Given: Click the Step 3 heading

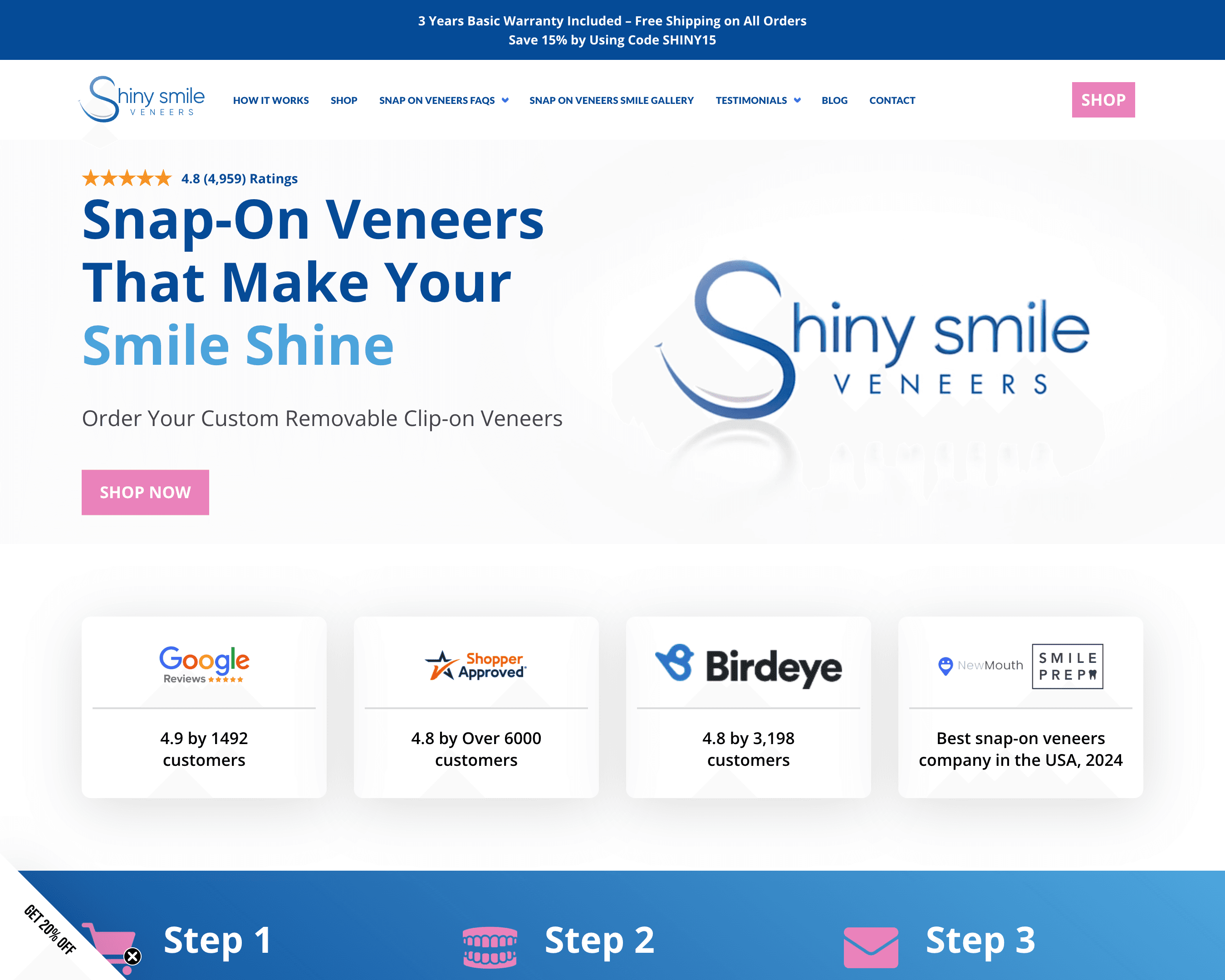Looking at the screenshot, I should 981,941.
